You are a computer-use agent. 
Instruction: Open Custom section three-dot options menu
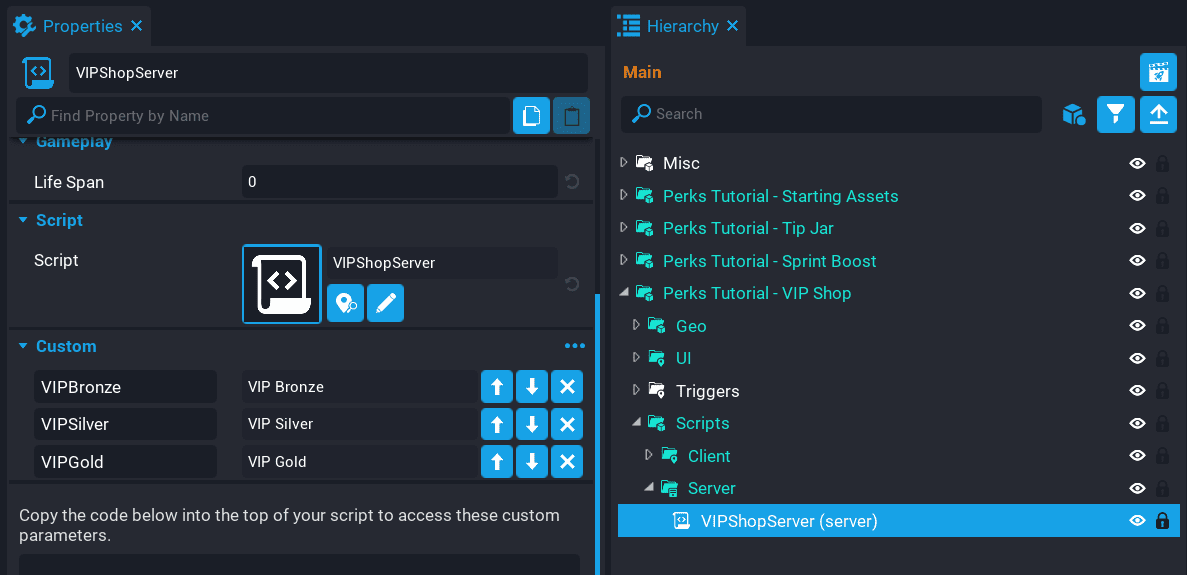click(x=574, y=346)
